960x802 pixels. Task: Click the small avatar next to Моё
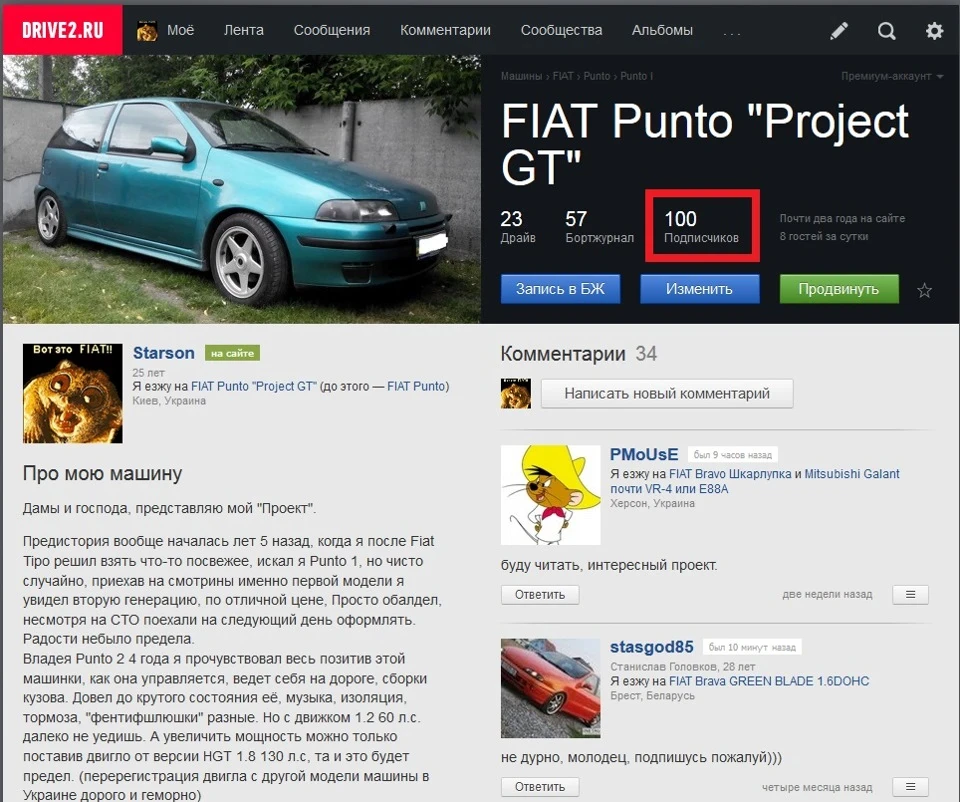pos(147,31)
